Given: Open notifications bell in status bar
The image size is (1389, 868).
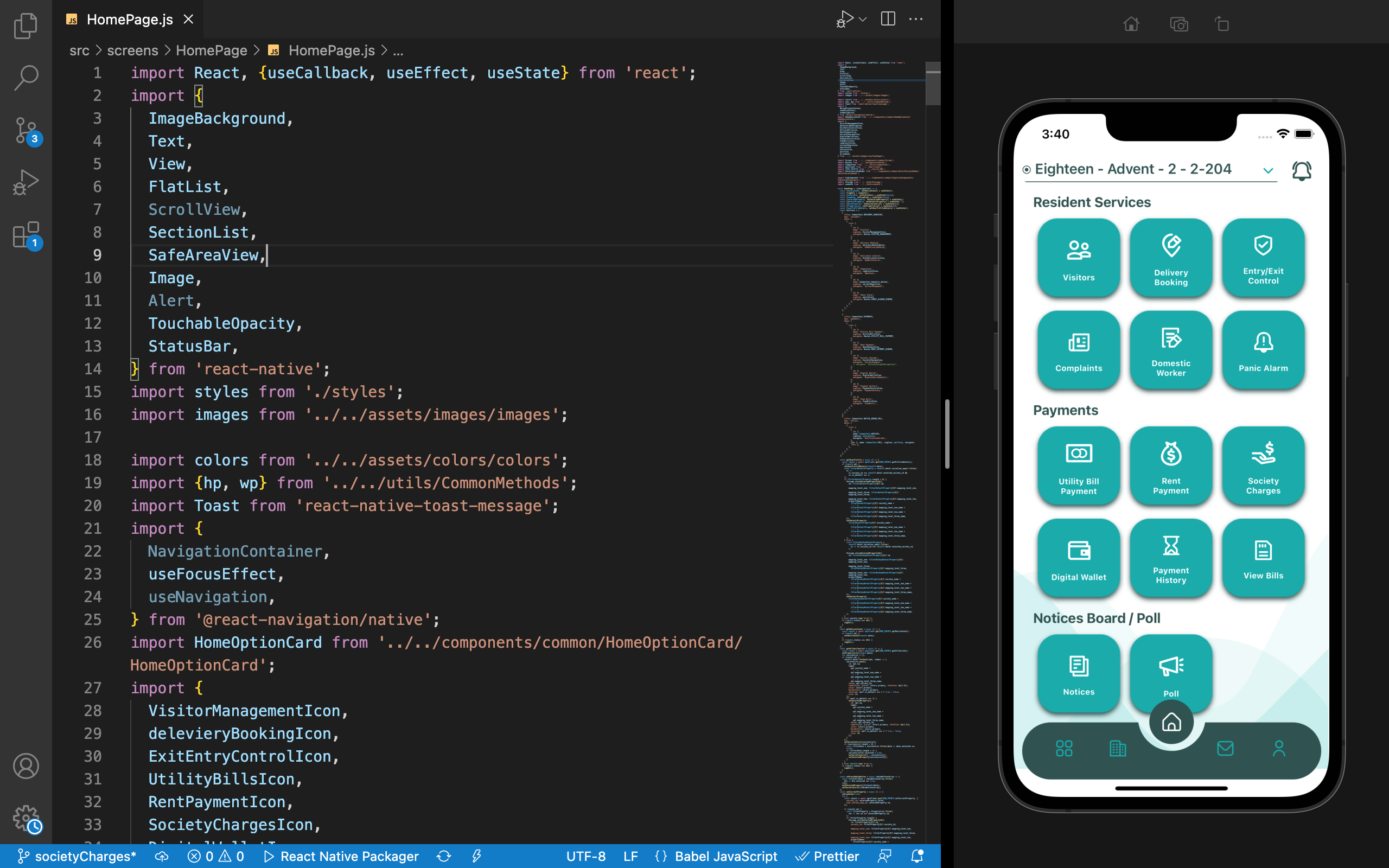Looking at the screenshot, I should (x=917, y=856).
